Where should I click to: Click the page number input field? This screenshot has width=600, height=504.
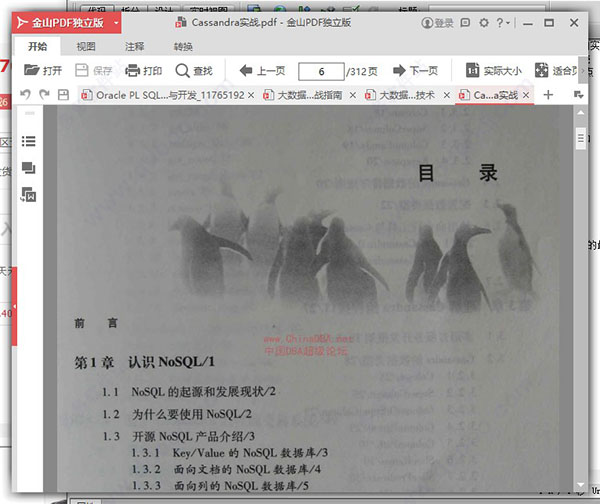(321, 71)
